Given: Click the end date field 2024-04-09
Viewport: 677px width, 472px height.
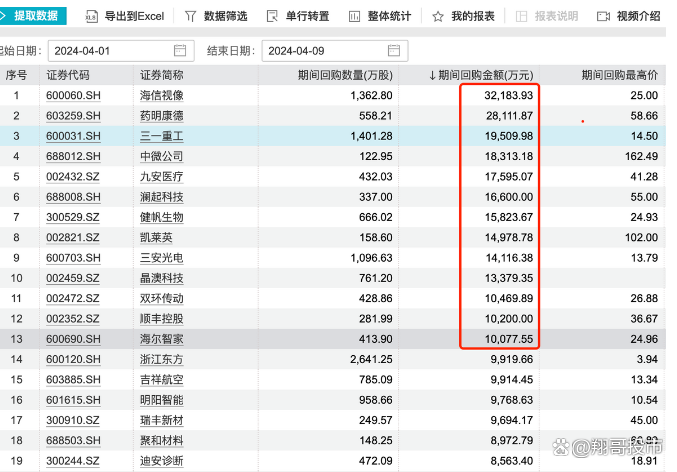Looking at the screenshot, I should pyautogui.click(x=335, y=51).
